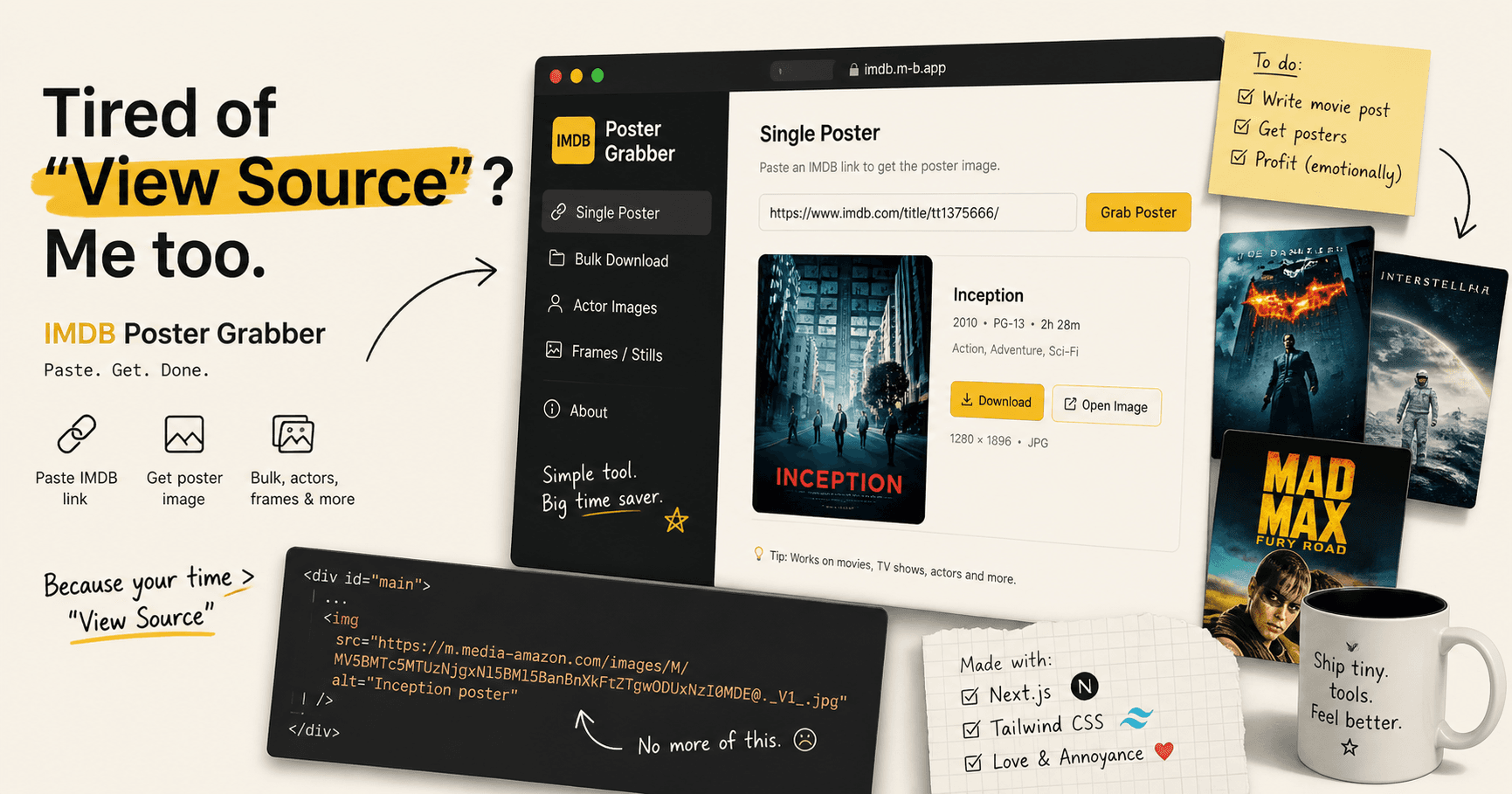Click the IMDB link input field

917,212
